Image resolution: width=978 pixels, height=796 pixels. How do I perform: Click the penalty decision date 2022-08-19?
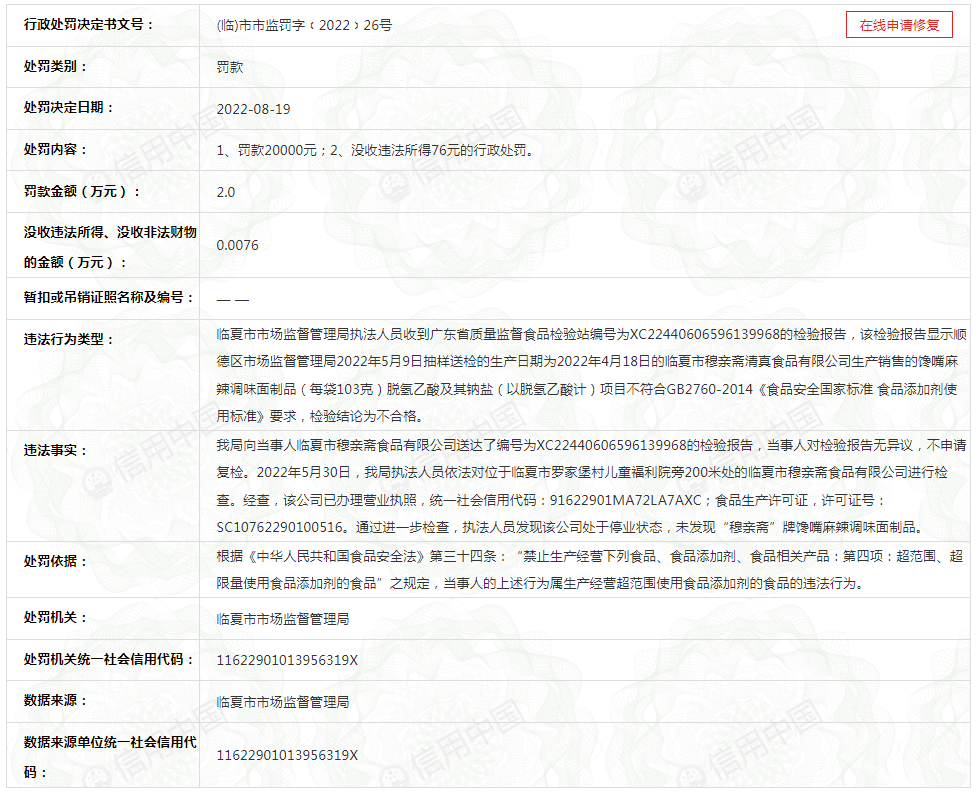[253, 109]
